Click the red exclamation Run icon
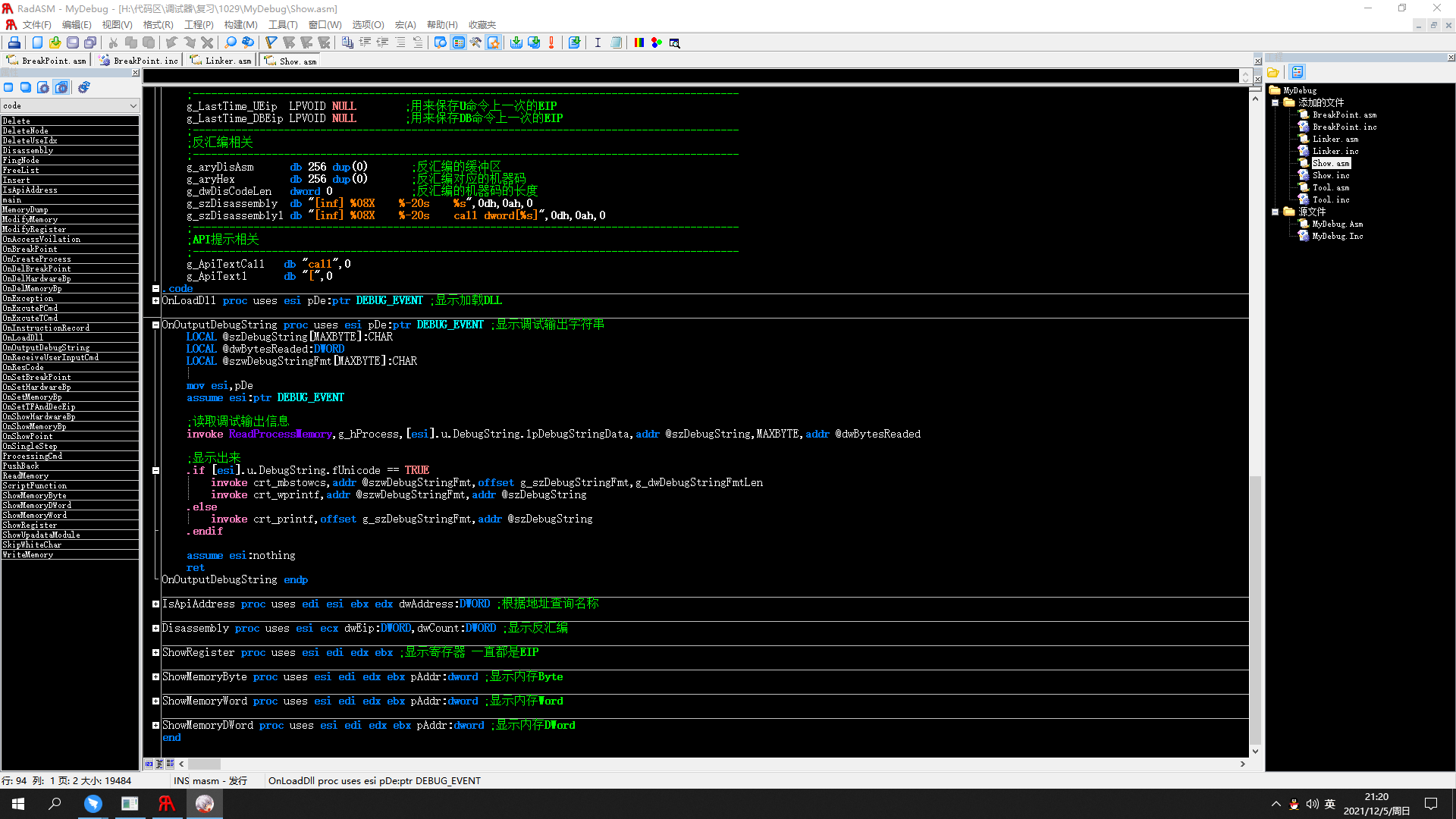The image size is (1456, 819). click(x=551, y=42)
